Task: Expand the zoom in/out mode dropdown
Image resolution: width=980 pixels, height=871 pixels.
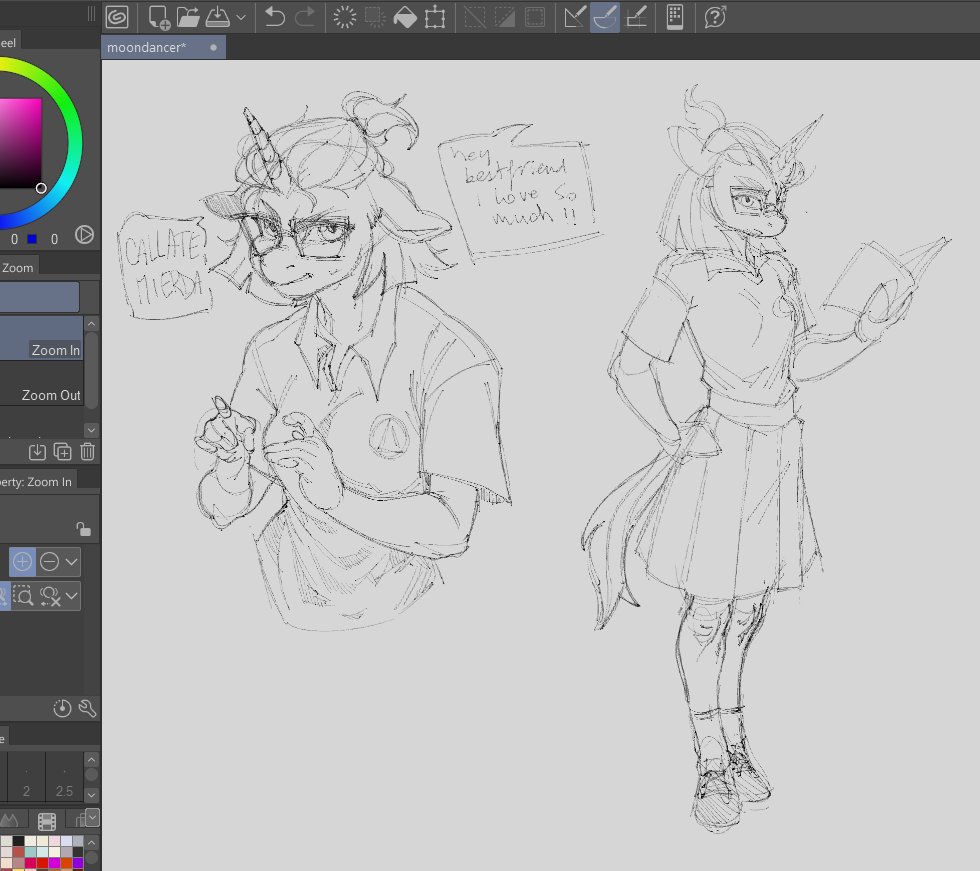Action: (72, 562)
